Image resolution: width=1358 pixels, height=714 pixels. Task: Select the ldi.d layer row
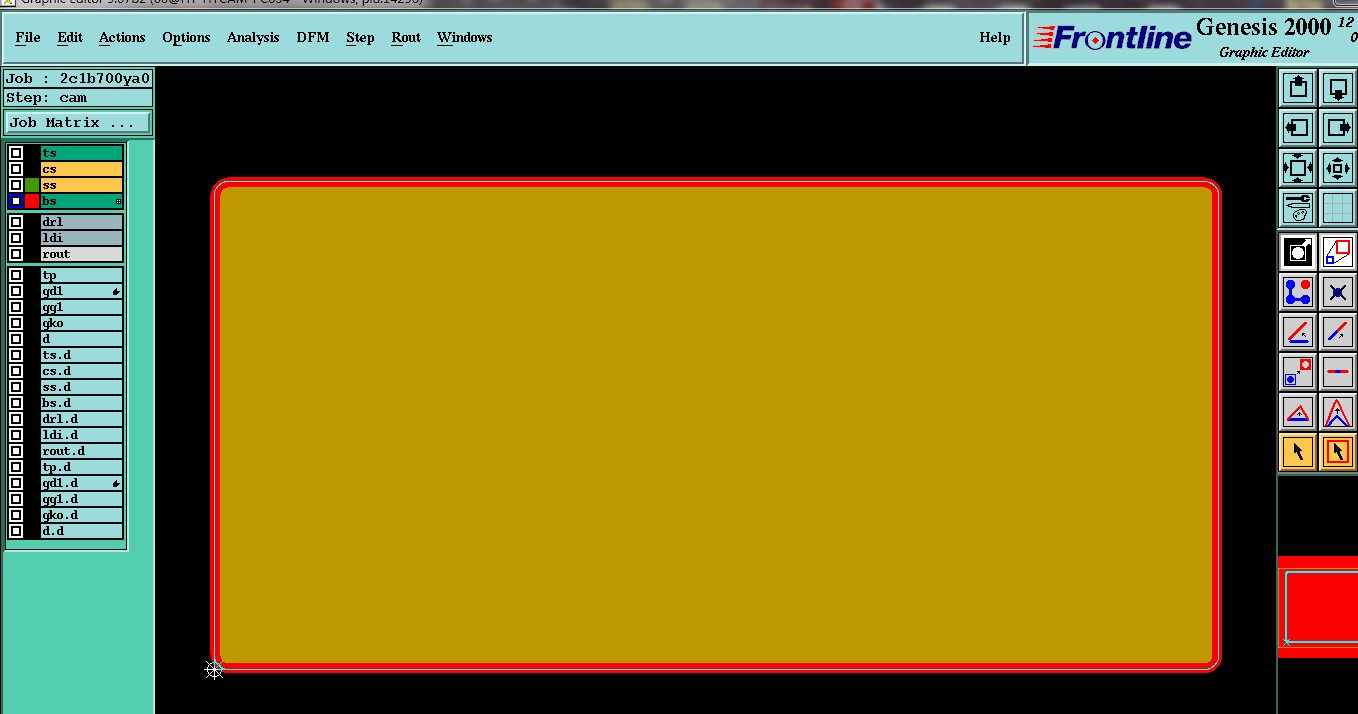[82, 435]
